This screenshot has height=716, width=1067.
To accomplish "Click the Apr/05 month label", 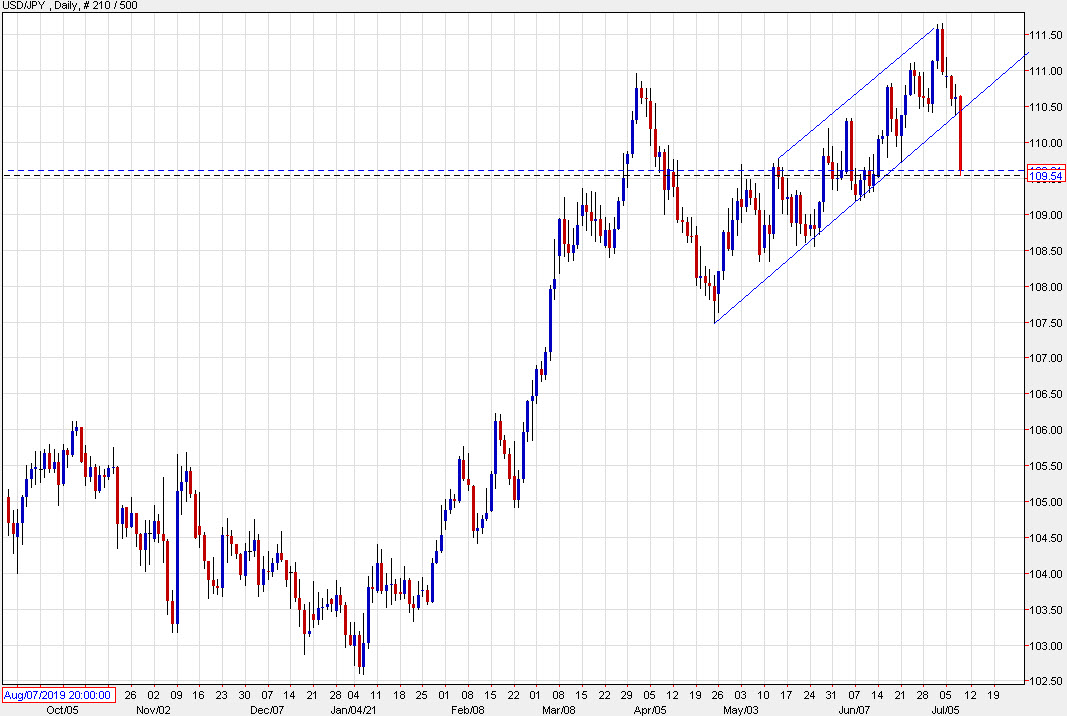I will click(650, 710).
